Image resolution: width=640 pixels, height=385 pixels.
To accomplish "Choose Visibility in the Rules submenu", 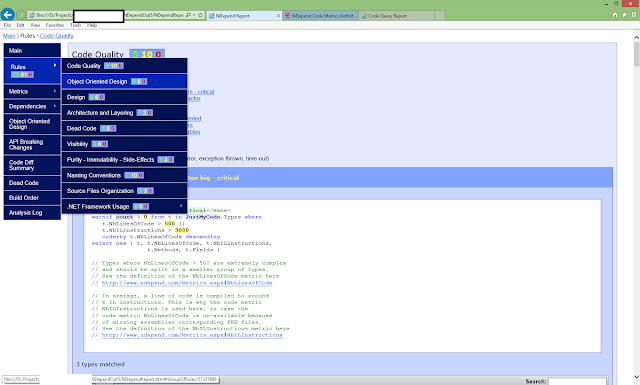I will [124, 144].
